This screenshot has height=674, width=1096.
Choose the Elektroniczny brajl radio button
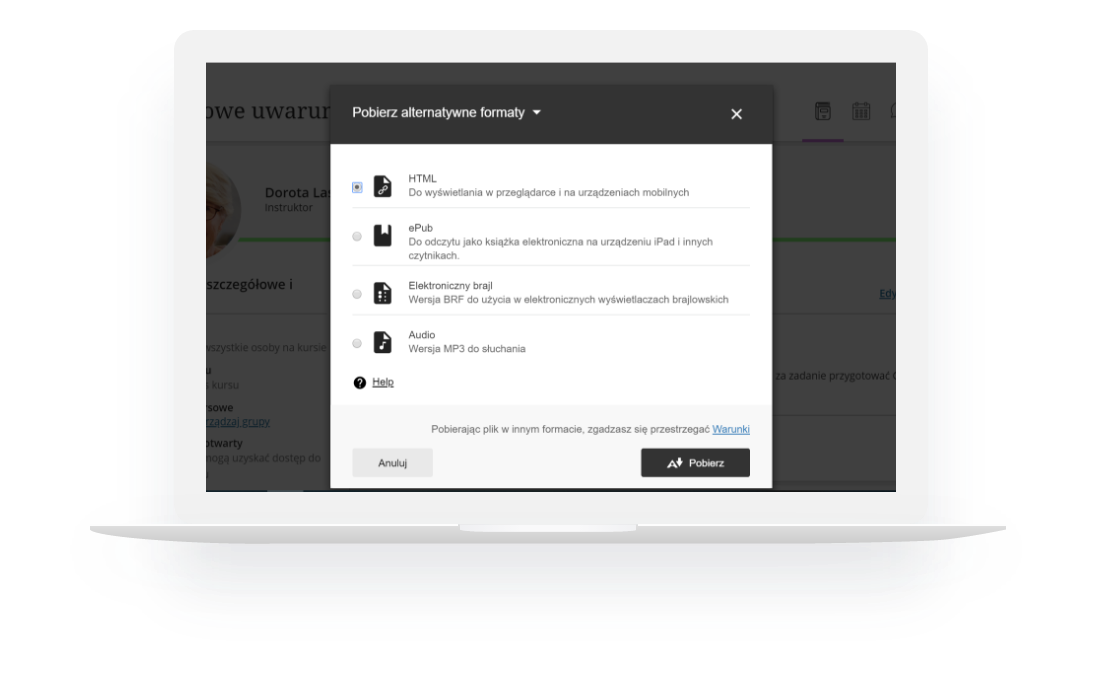click(x=357, y=294)
